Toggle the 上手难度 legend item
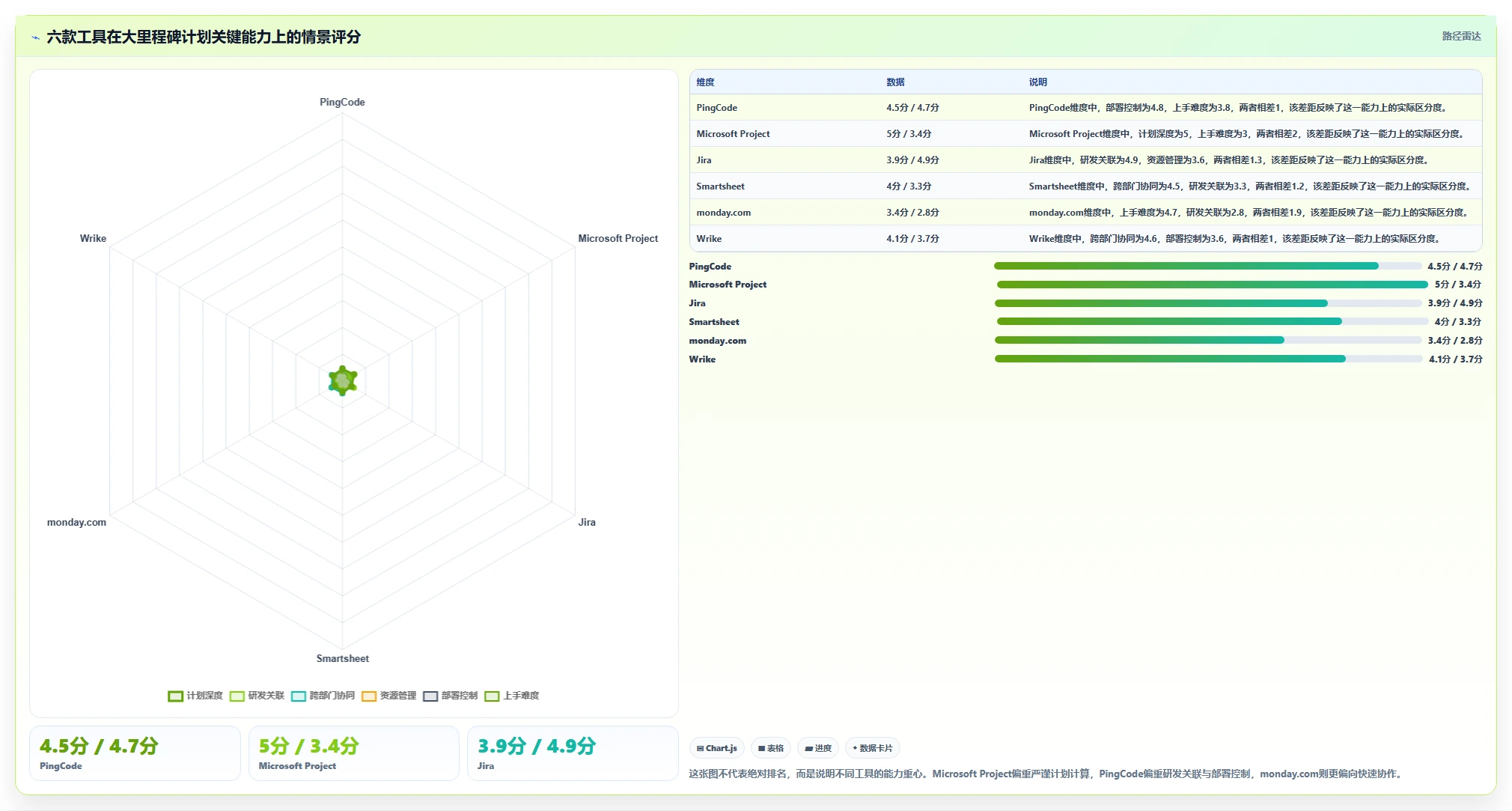The height and width of the screenshot is (811, 1512). tap(512, 696)
